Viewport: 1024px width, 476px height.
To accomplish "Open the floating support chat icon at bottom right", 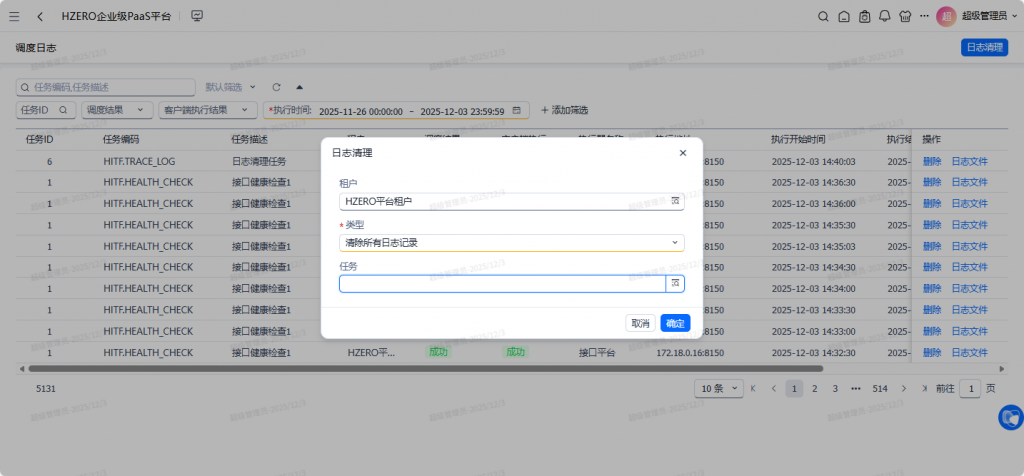I will (1010, 417).
